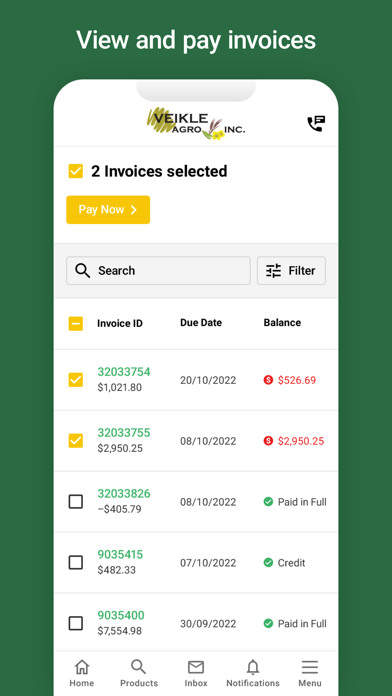This screenshot has height=696, width=392.
Task: Tap the phone contact icon in header
Action: pos(316,123)
